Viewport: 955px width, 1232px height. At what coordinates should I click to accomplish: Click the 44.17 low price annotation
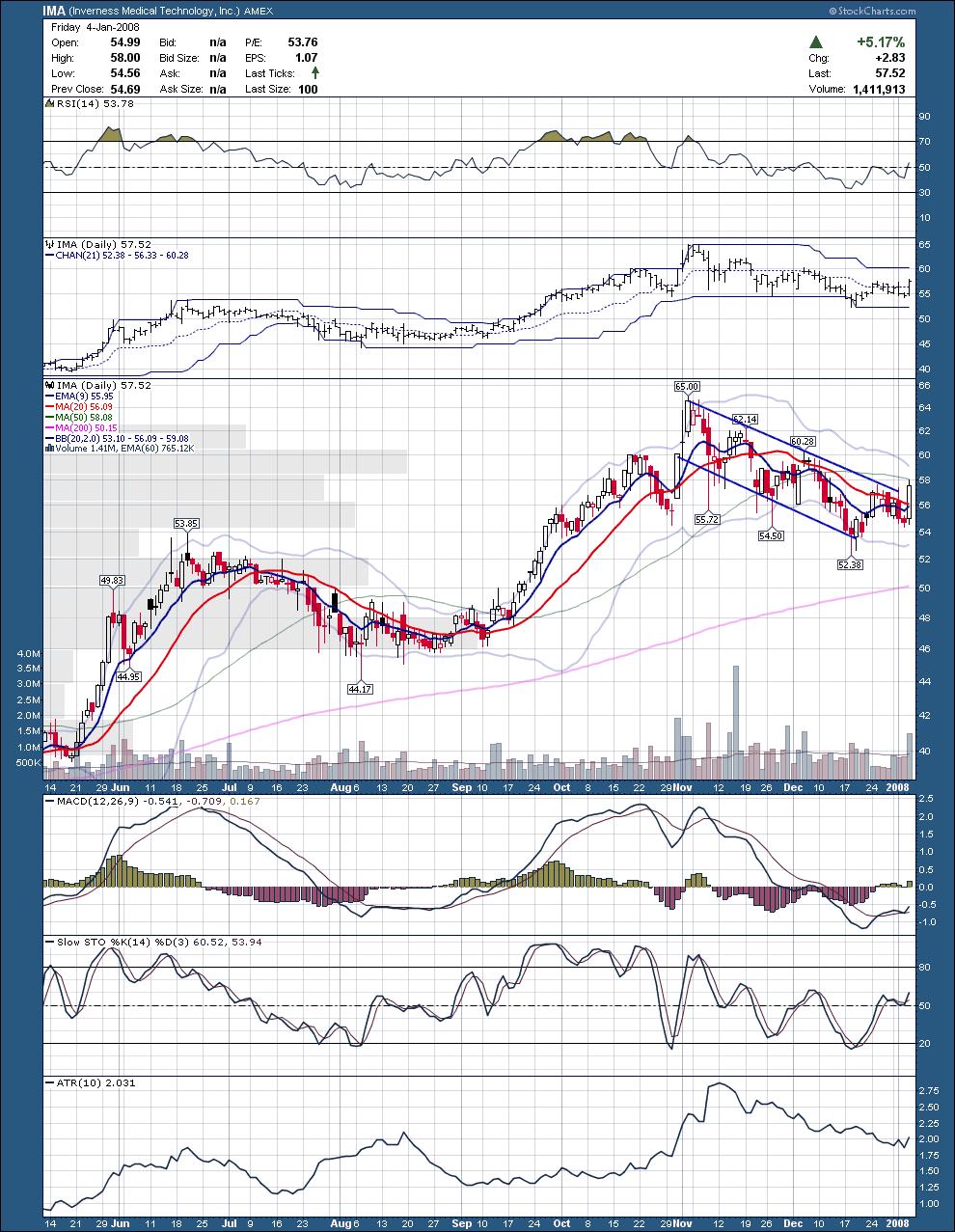(x=360, y=690)
